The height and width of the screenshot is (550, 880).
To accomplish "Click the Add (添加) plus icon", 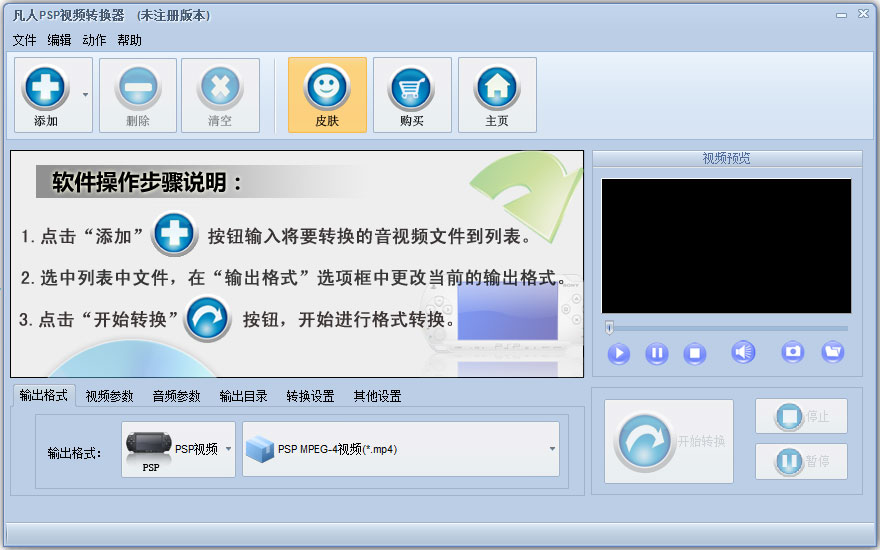I will 46,87.
